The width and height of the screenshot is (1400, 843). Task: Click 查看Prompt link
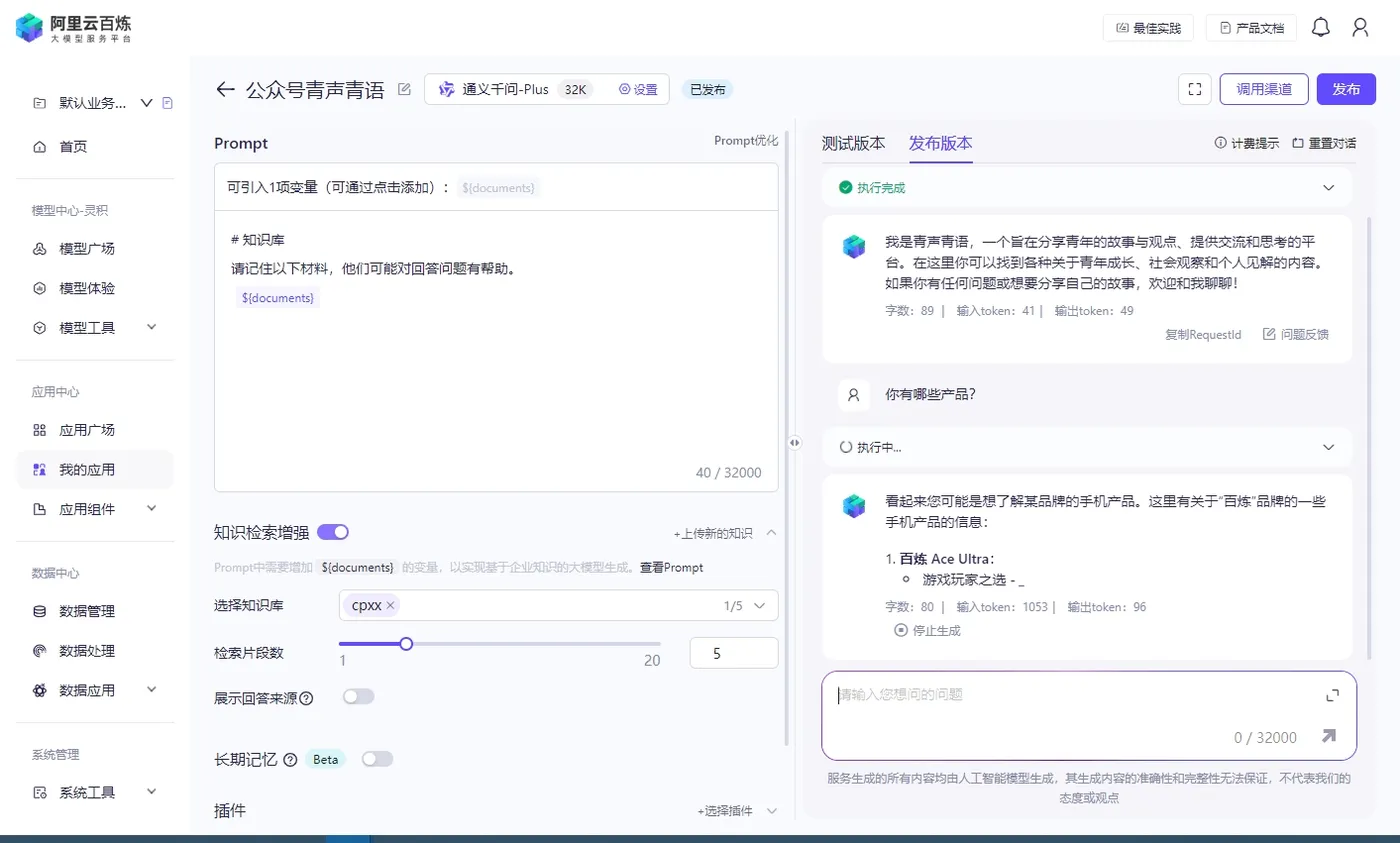pos(672,567)
